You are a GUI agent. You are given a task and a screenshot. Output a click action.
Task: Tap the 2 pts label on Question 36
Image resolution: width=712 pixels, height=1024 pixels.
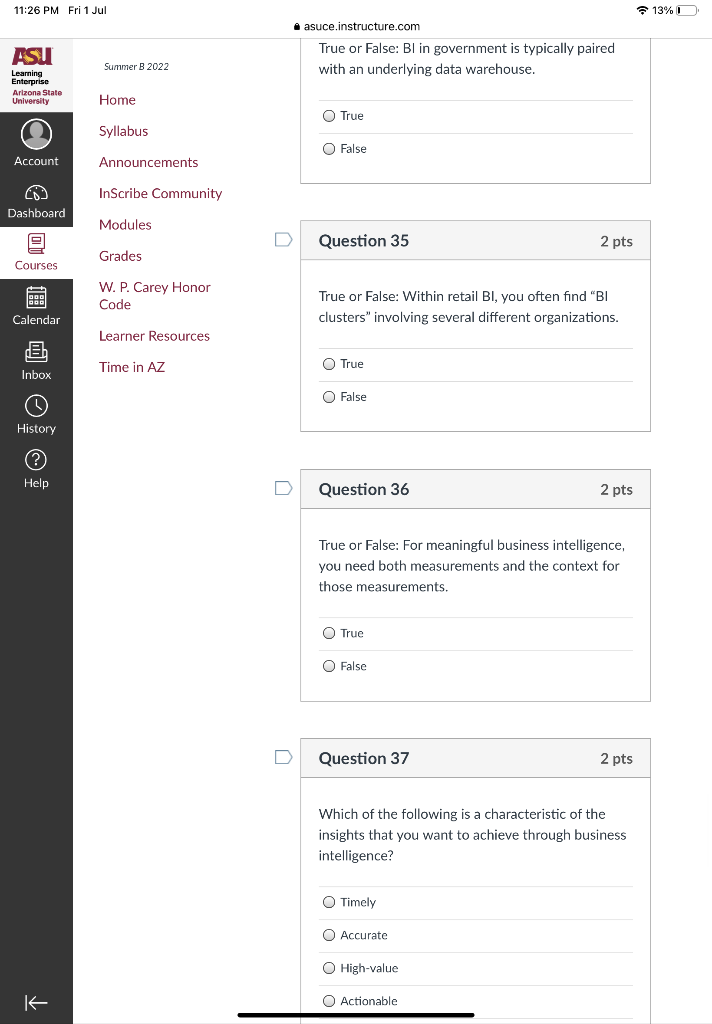pos(617,489)
